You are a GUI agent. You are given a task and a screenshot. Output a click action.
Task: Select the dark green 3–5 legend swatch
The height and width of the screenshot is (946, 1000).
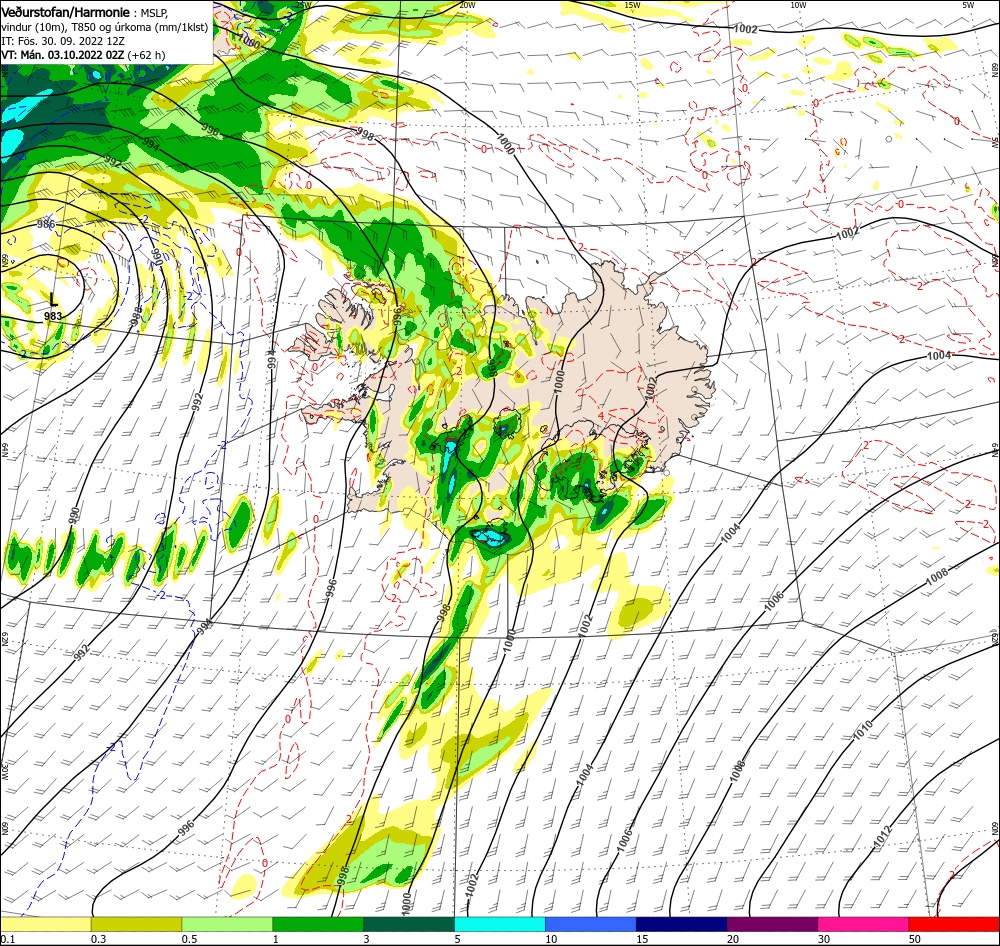pyautogui.click(x=409, y=924)
